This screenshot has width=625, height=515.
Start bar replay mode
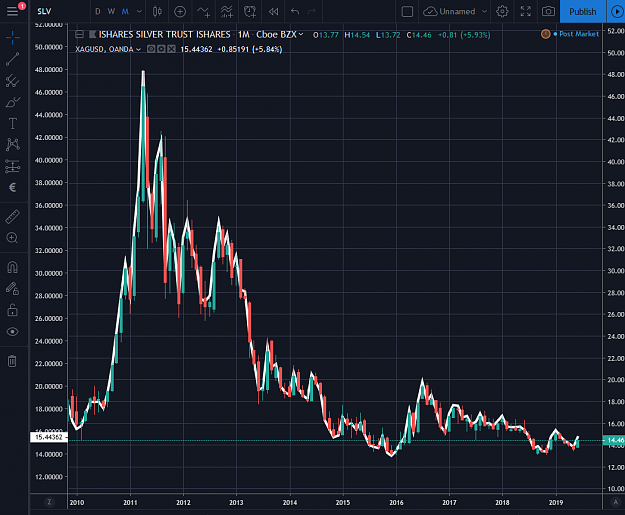click(x=273, y=12)
